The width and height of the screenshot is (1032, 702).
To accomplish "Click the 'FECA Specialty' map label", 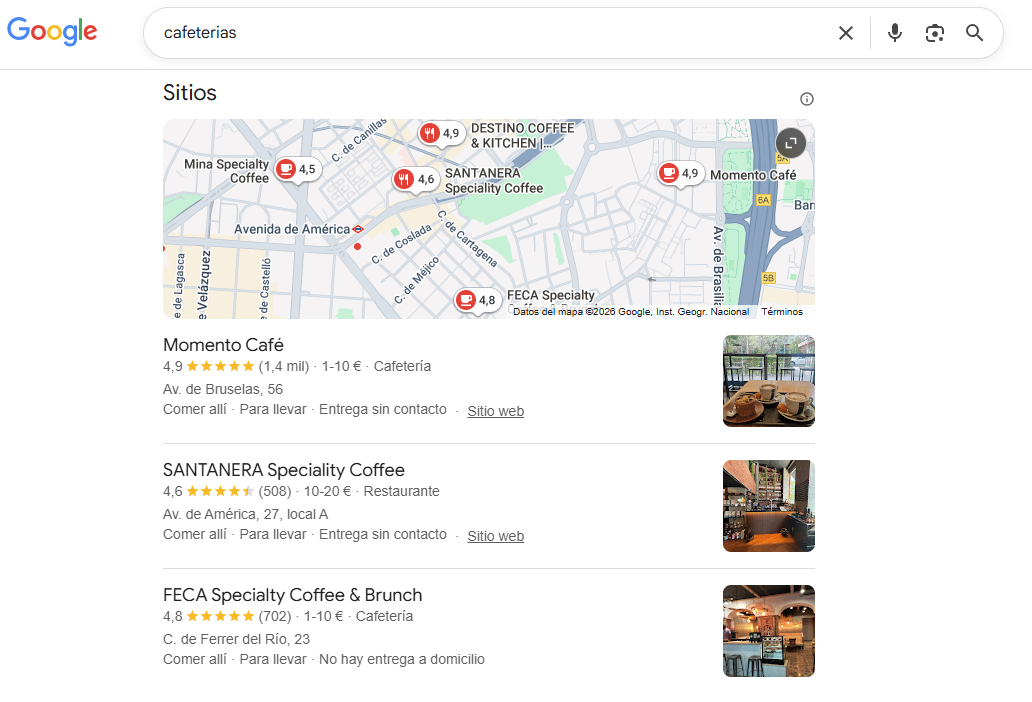I will (x=551, y=295).
